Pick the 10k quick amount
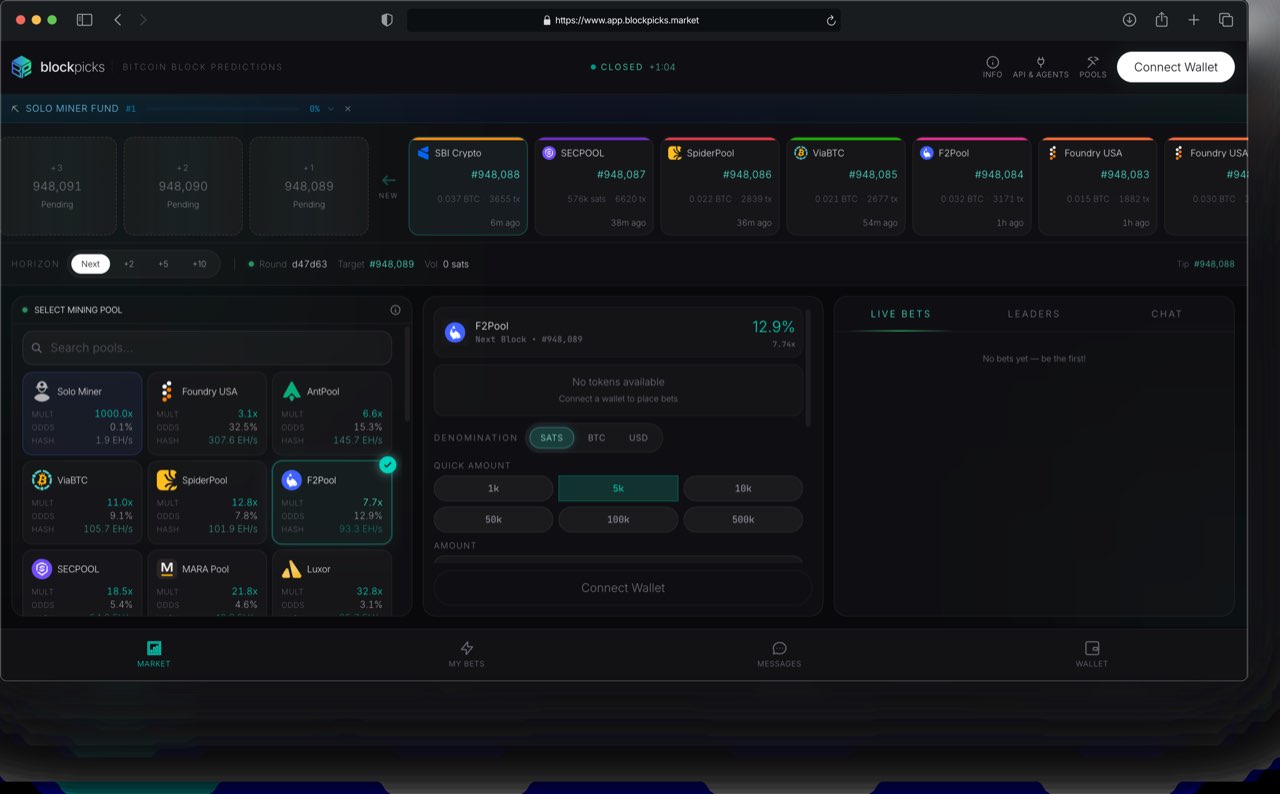 (x=743, y=489)
